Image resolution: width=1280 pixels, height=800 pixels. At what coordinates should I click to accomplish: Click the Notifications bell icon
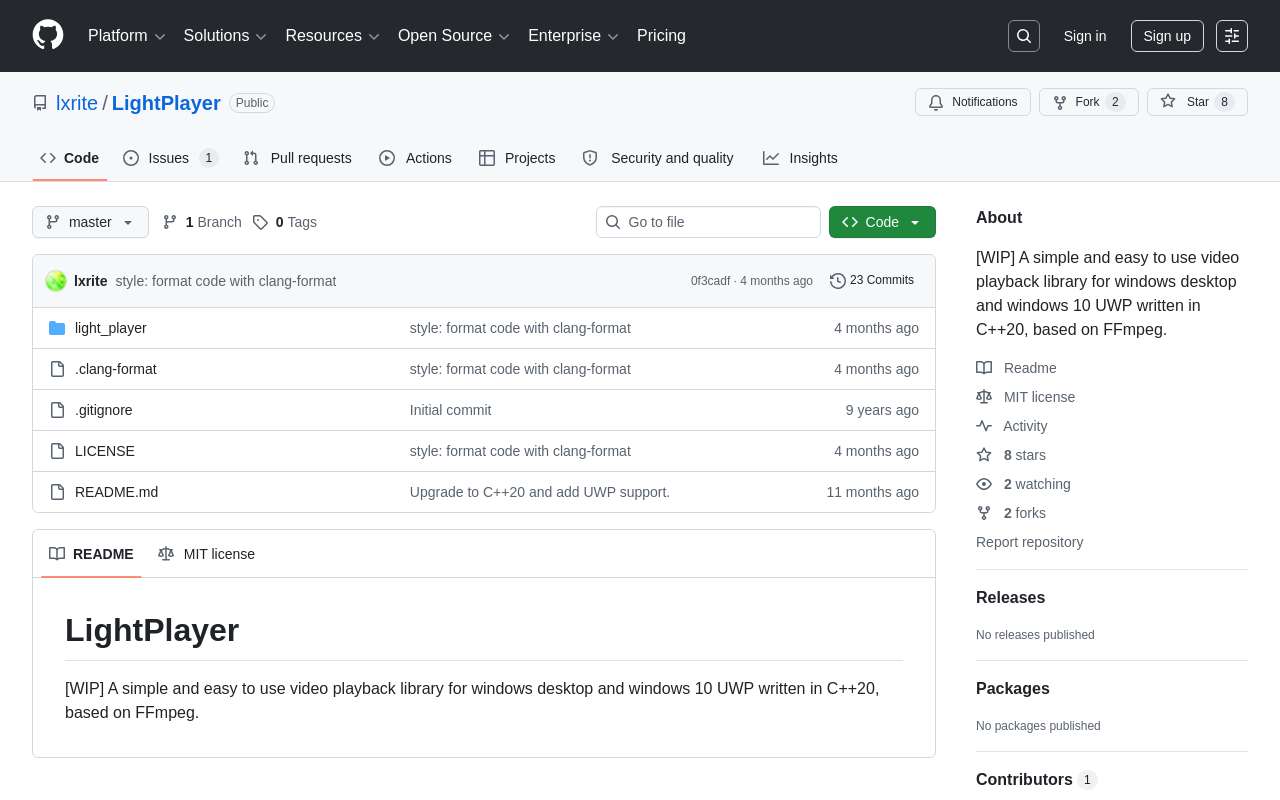click(936, 102)
